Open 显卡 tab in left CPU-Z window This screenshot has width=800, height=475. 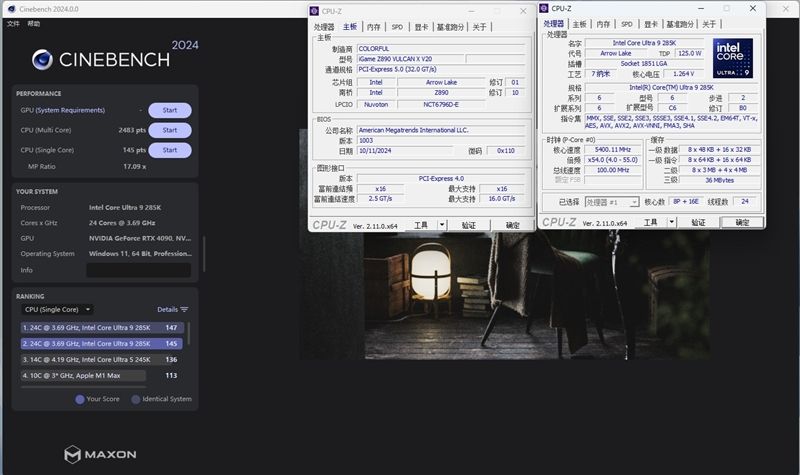pos(421,27)
